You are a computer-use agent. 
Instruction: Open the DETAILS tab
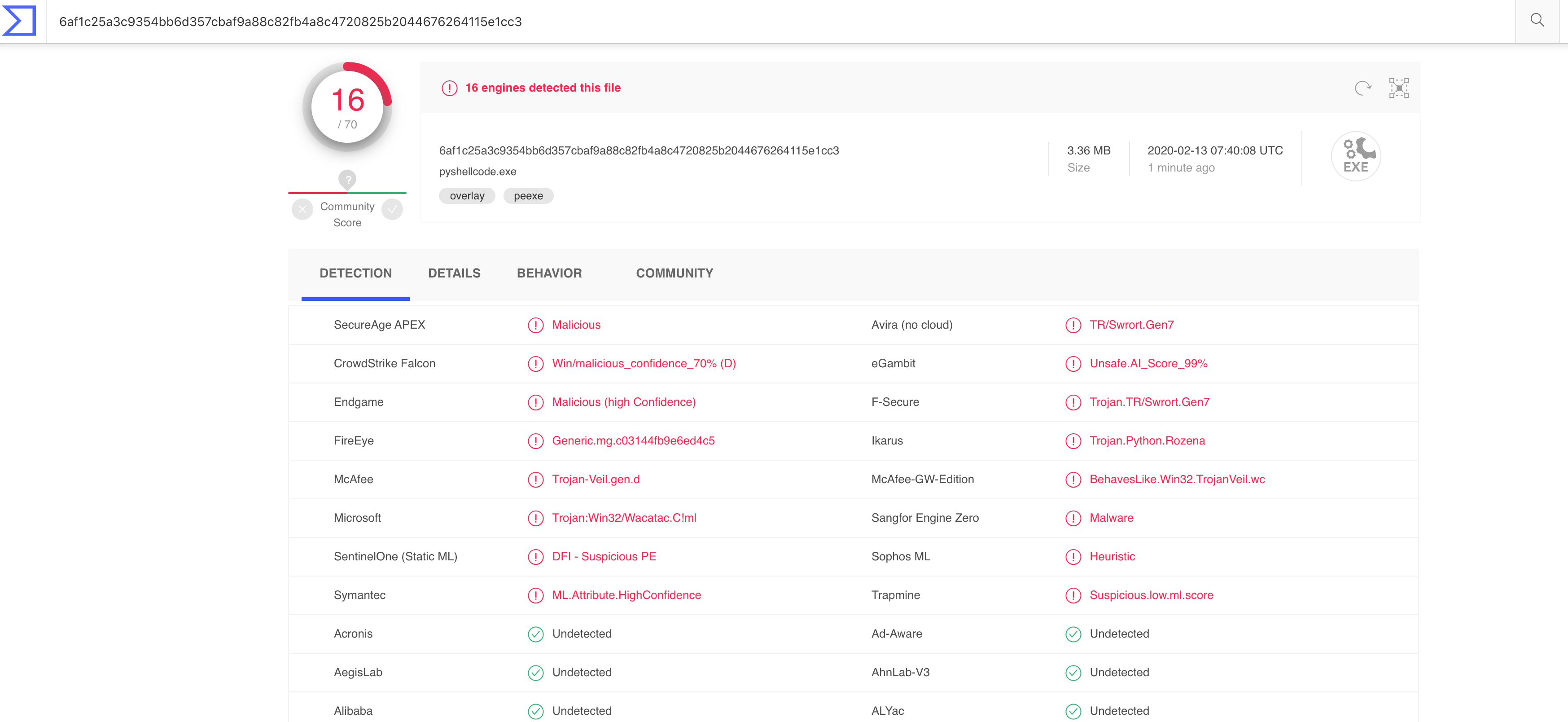coord(454,273)
